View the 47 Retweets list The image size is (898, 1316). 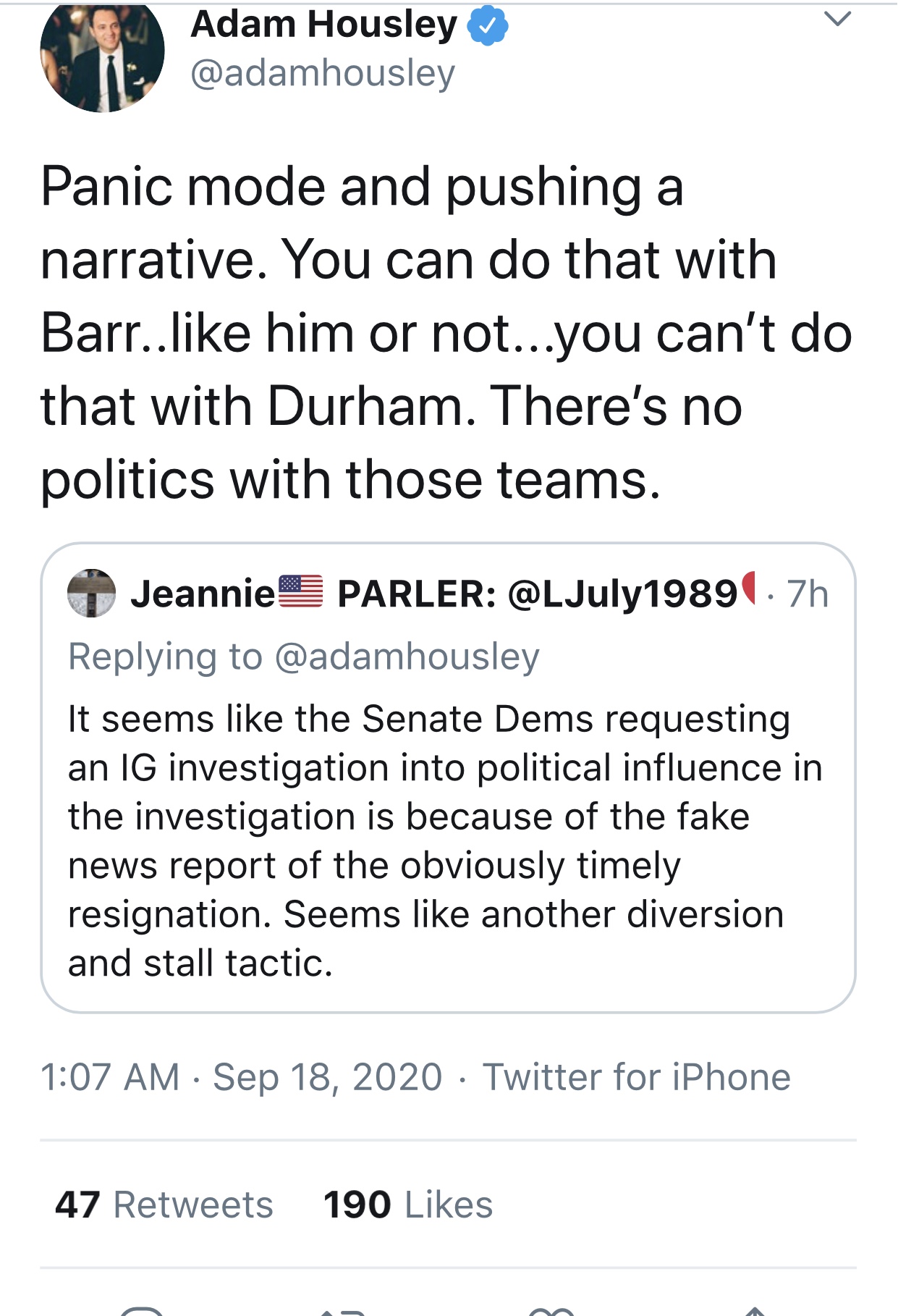pyautogui.click(x=164, y=1205)
